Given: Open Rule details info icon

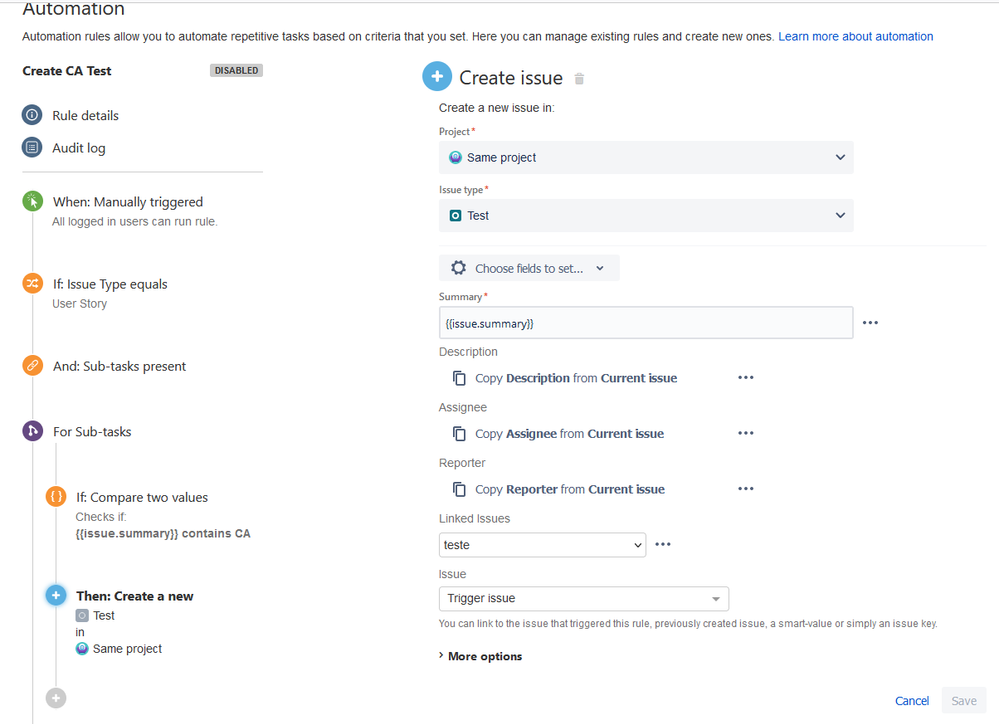Looking at the screenshot, I should (32, 115).
